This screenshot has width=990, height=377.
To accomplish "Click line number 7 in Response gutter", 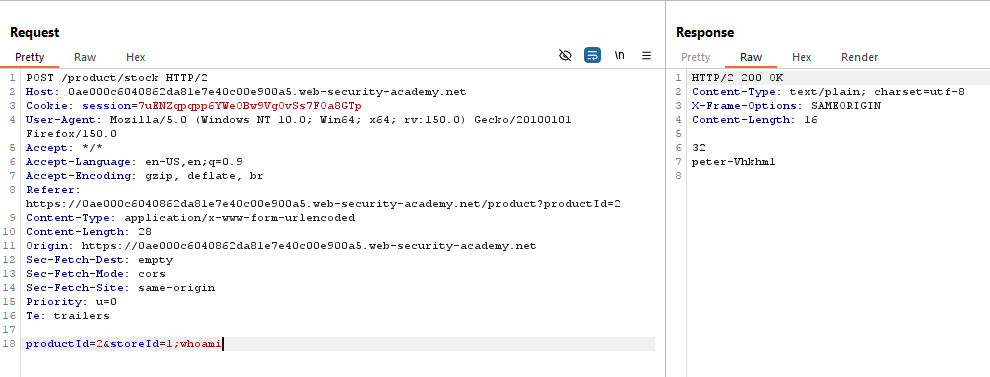I will pyautogui.click(x=678, y=162).
